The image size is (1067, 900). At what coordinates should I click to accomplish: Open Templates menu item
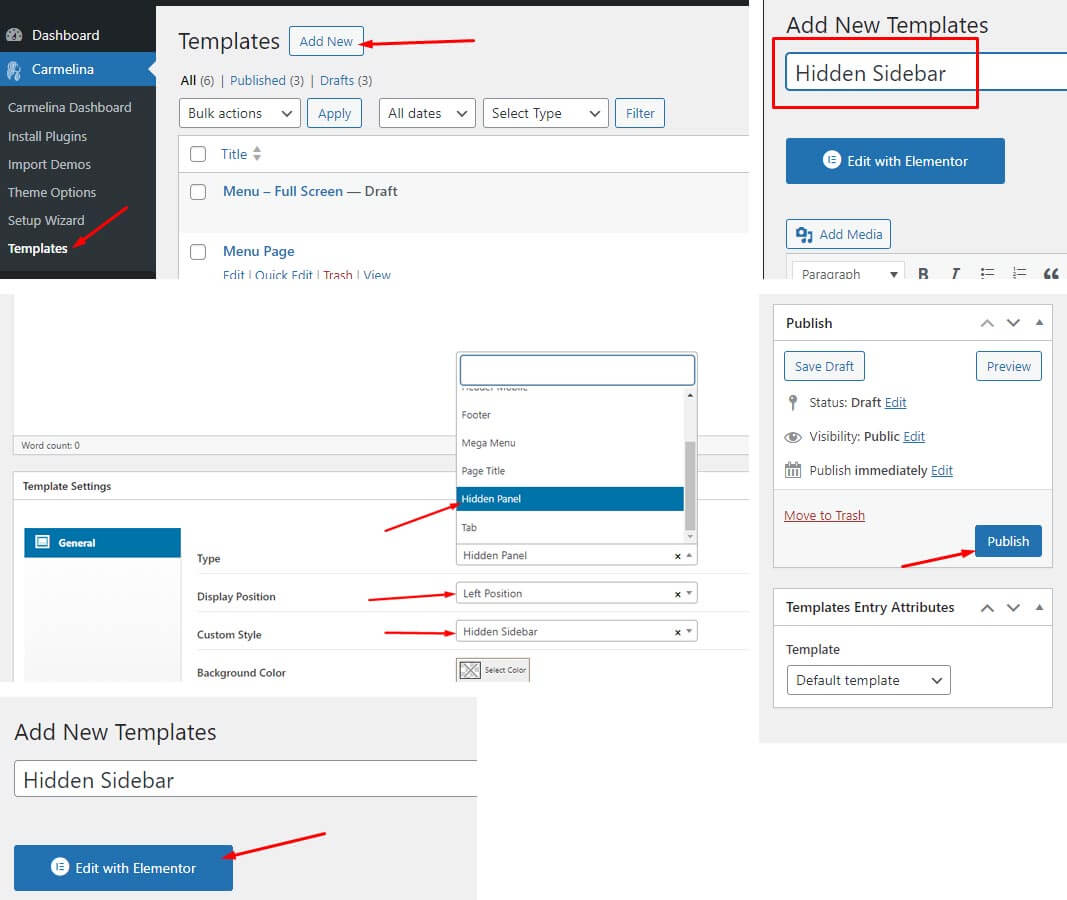pos(37,248)
